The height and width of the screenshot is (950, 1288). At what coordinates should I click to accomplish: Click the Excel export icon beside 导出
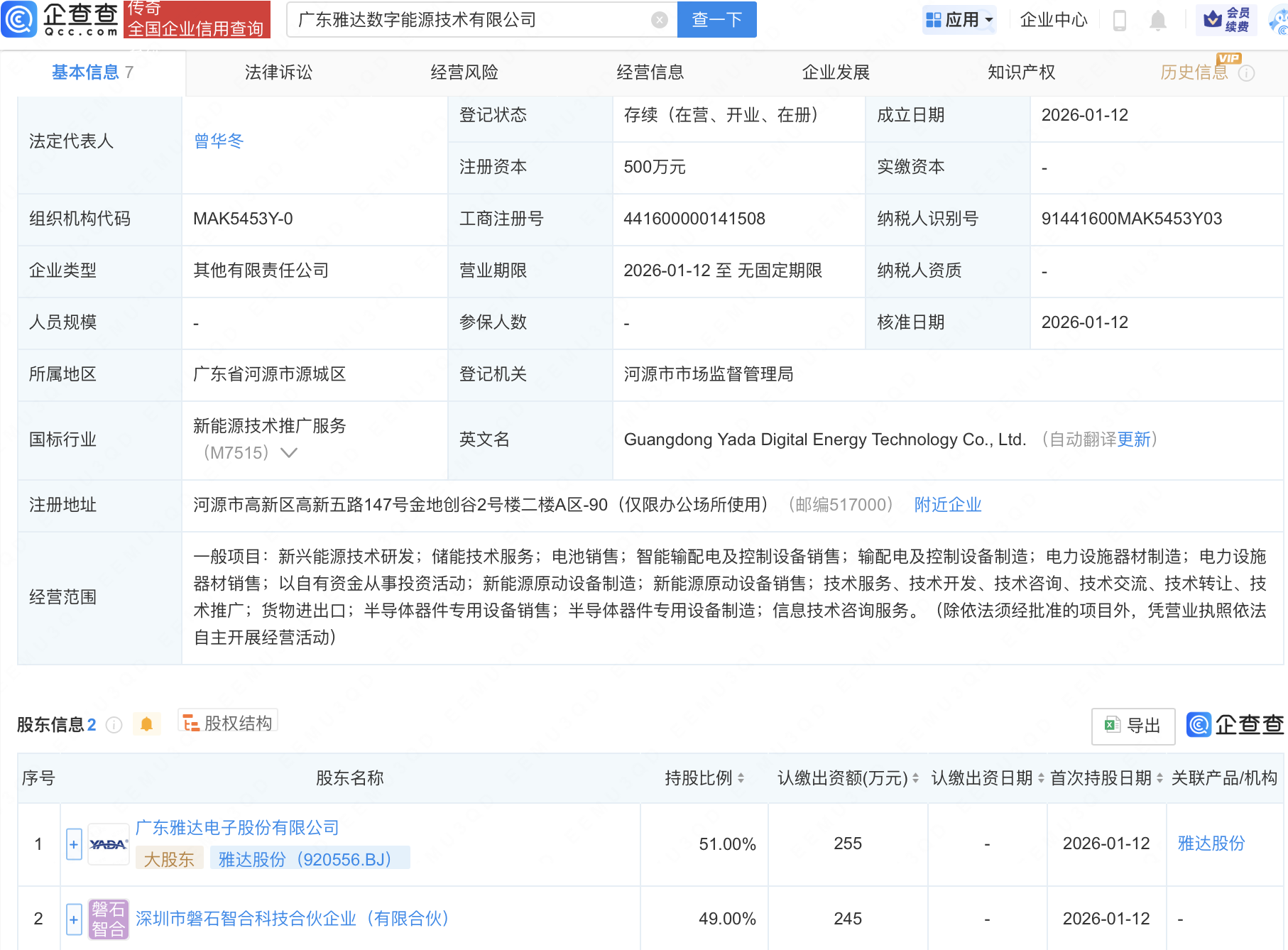tap(1111, 726)
